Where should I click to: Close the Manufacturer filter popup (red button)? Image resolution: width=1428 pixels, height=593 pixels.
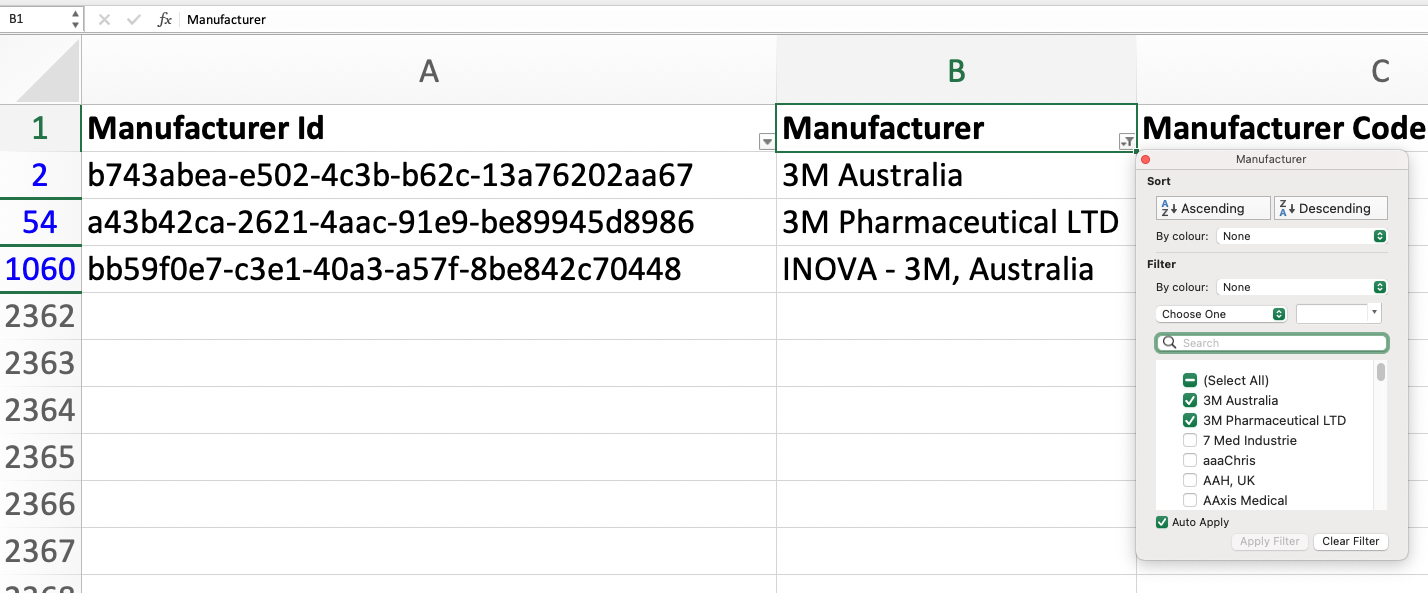click(x=1146, y=159)
